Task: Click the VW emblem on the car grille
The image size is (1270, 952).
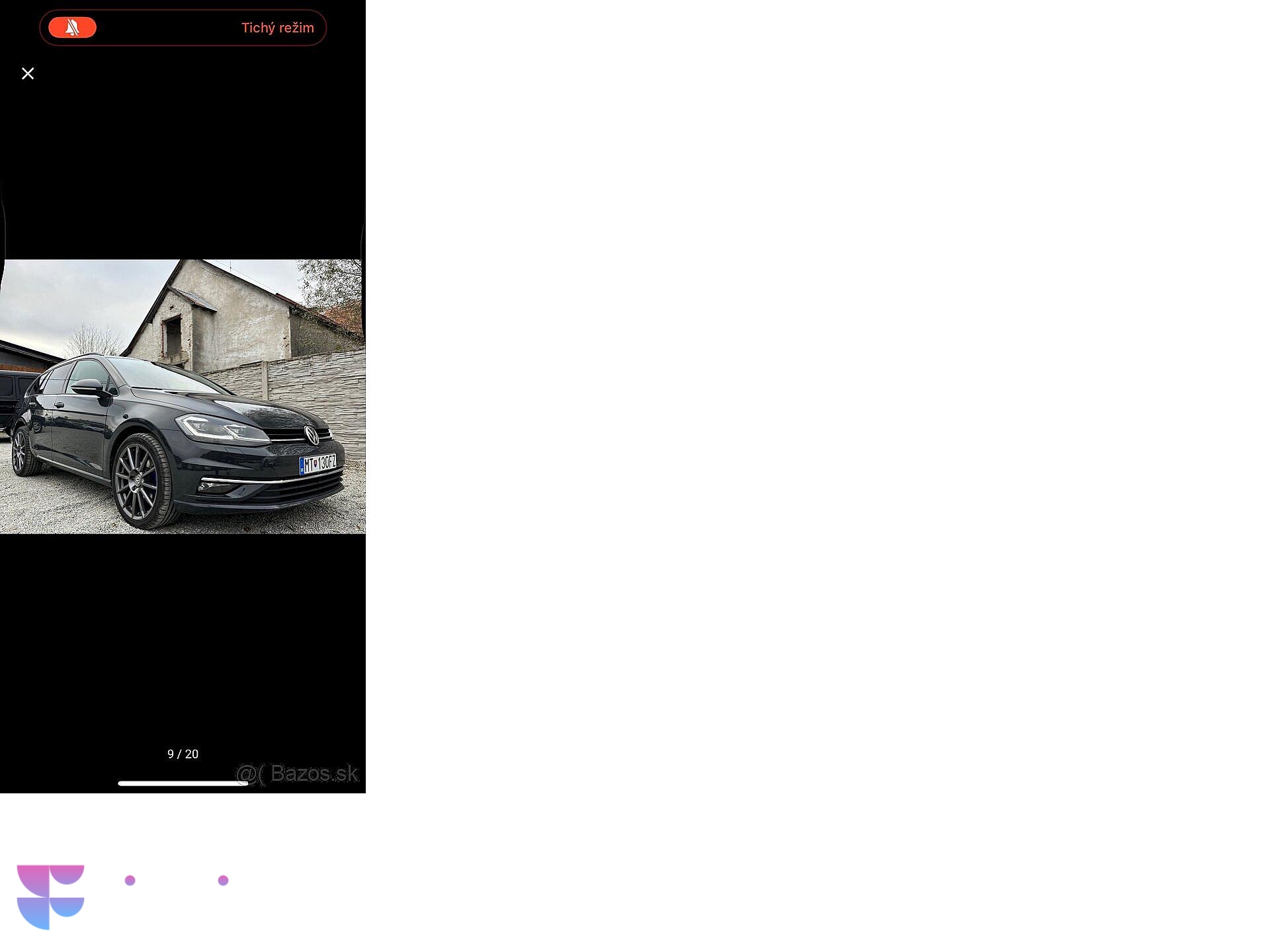Action: tap(312, 435)
